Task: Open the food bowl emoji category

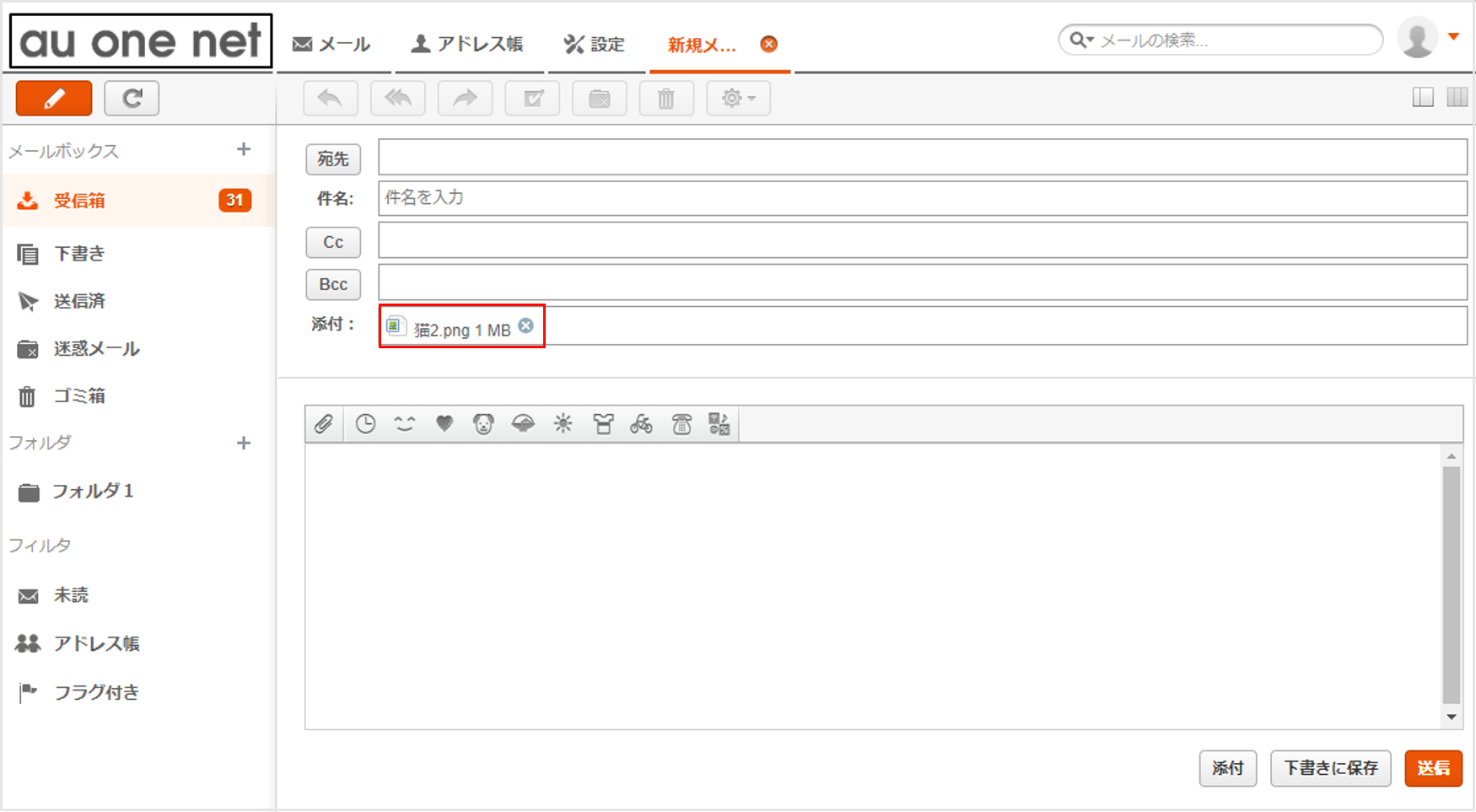Action: click(523, 424)
